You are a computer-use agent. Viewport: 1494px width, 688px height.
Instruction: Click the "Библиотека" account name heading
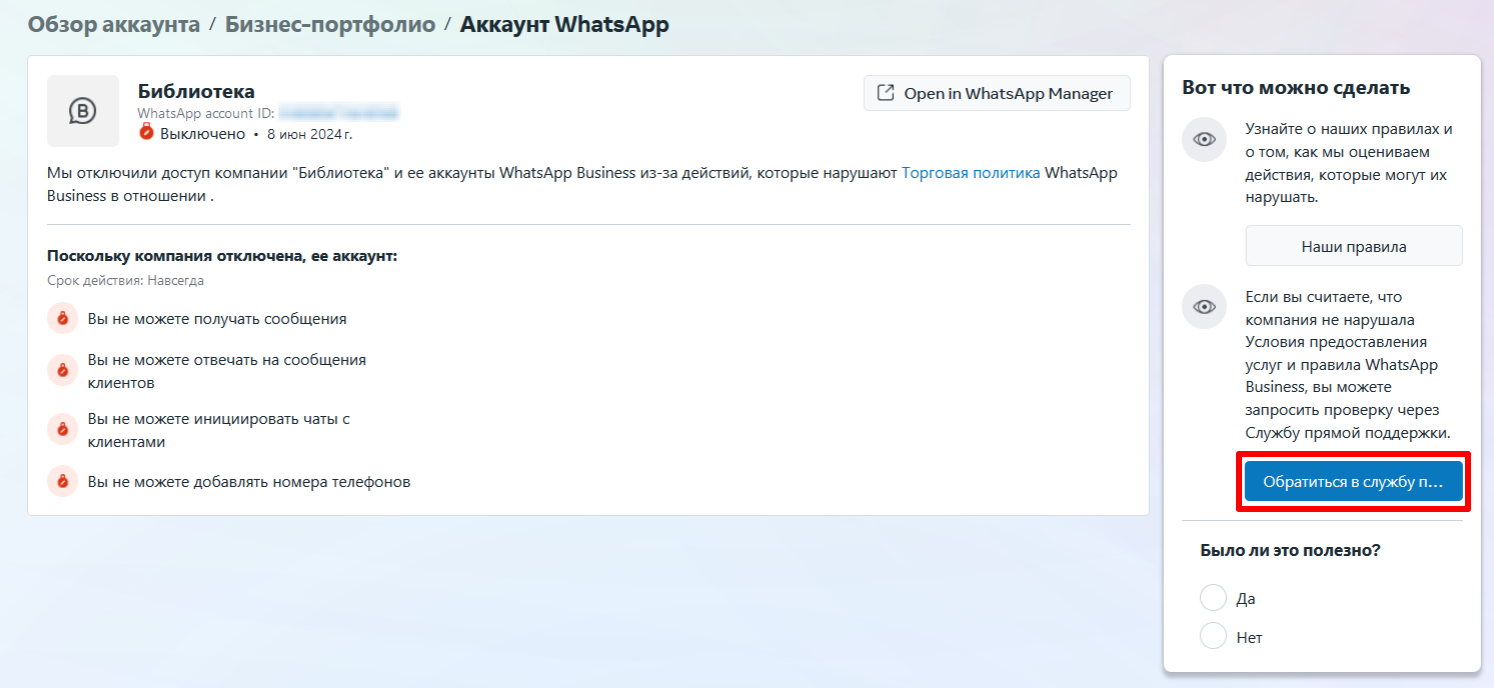(x=196, y=91)
